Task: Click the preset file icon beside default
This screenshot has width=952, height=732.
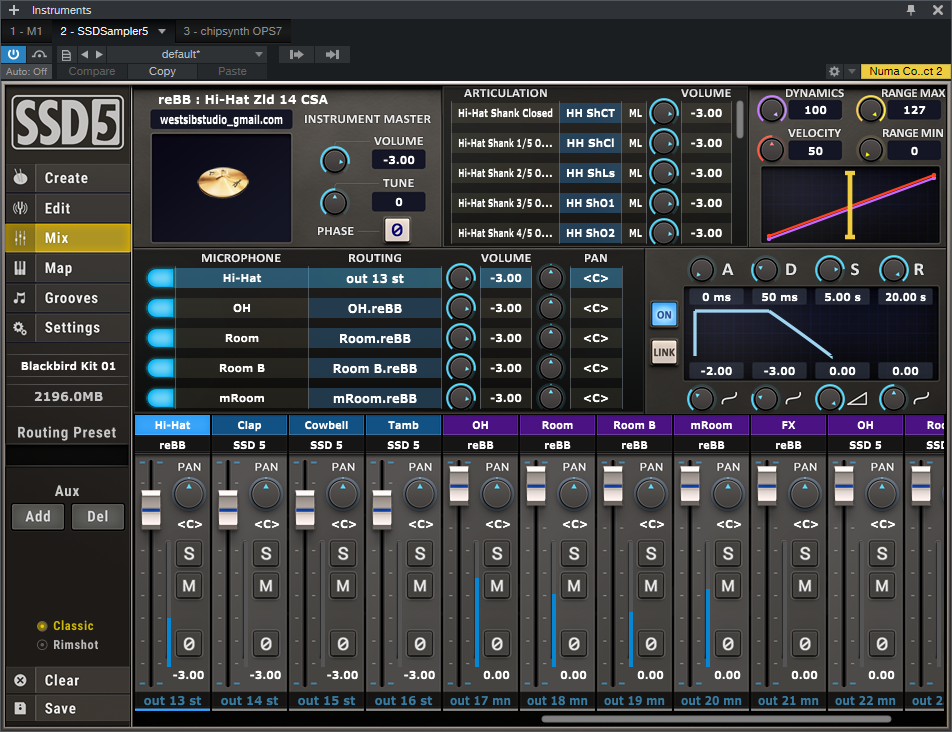Action: click(x=66, y=54)
